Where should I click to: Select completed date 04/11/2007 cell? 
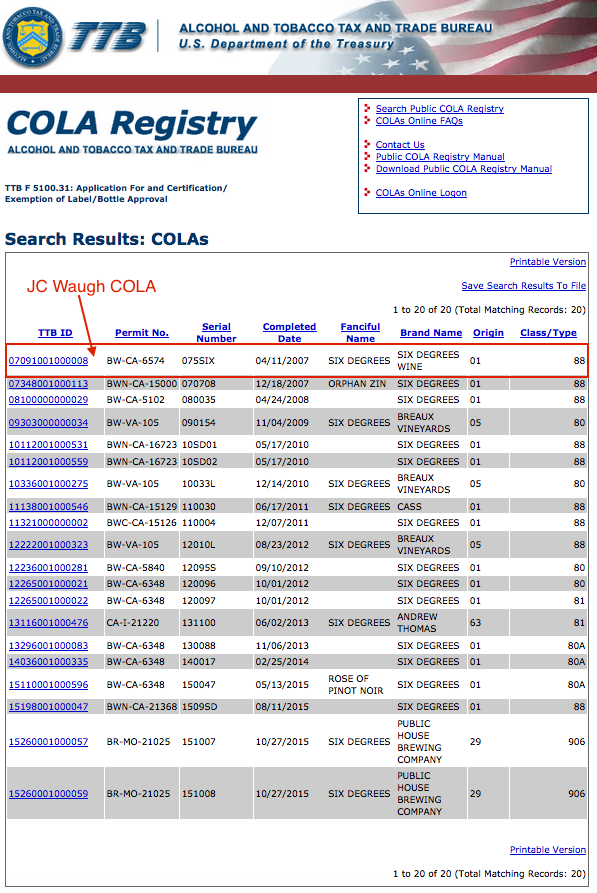coord(282,361)
